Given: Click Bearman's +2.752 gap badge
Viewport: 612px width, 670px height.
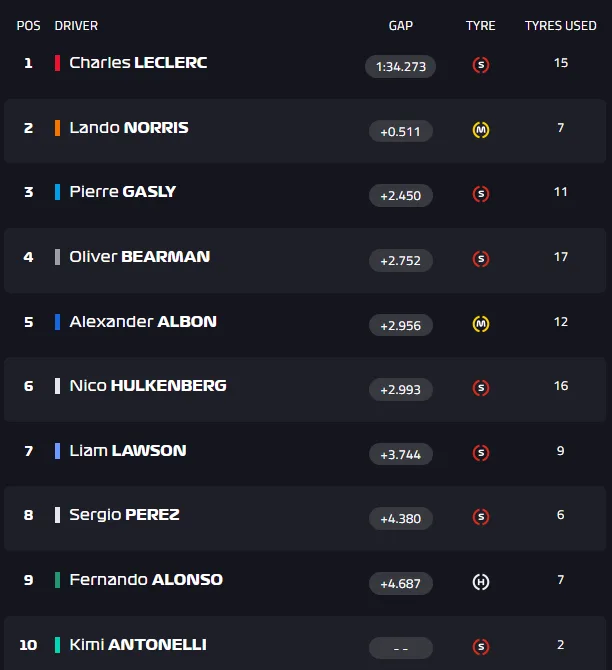Looking at the screenshot, I should point(400,260).
